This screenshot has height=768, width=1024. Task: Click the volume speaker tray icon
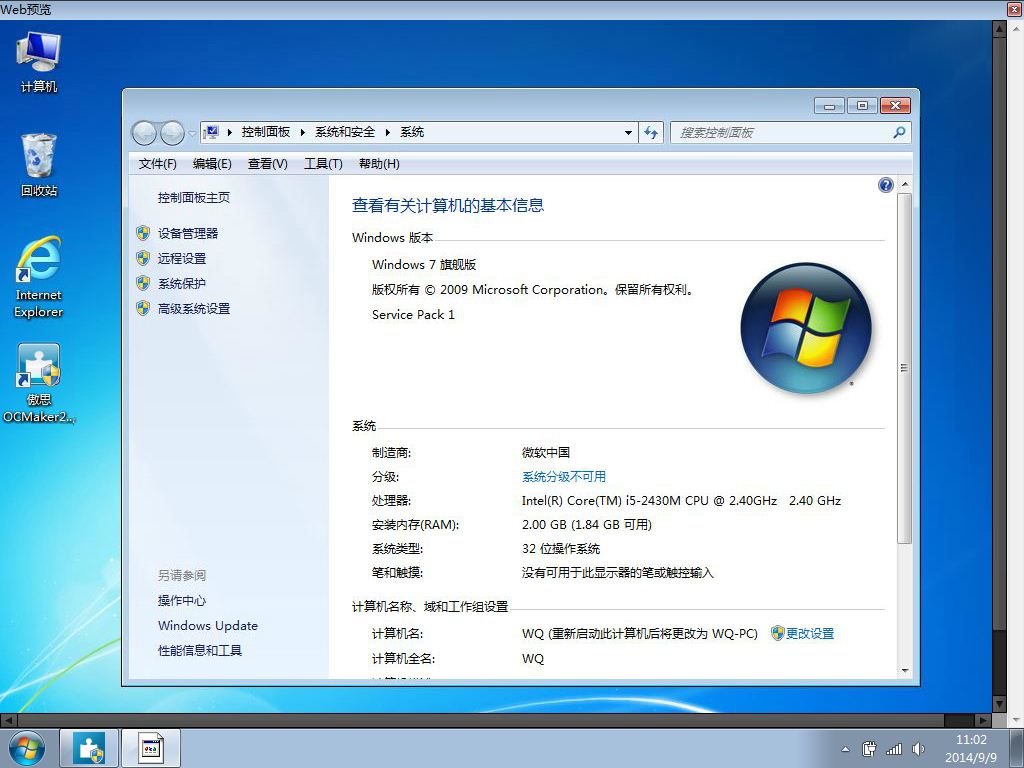[x=918, y=749]
